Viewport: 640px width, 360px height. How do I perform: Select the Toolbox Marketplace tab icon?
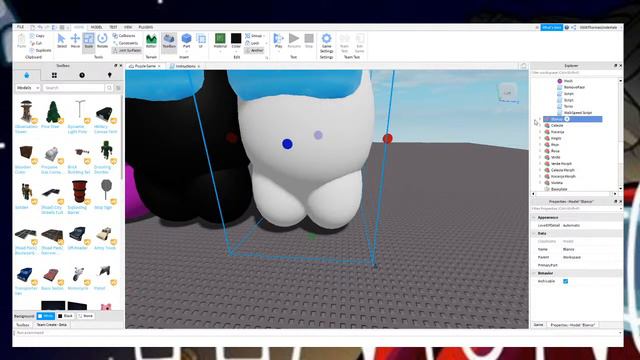[x=27, y=75]
